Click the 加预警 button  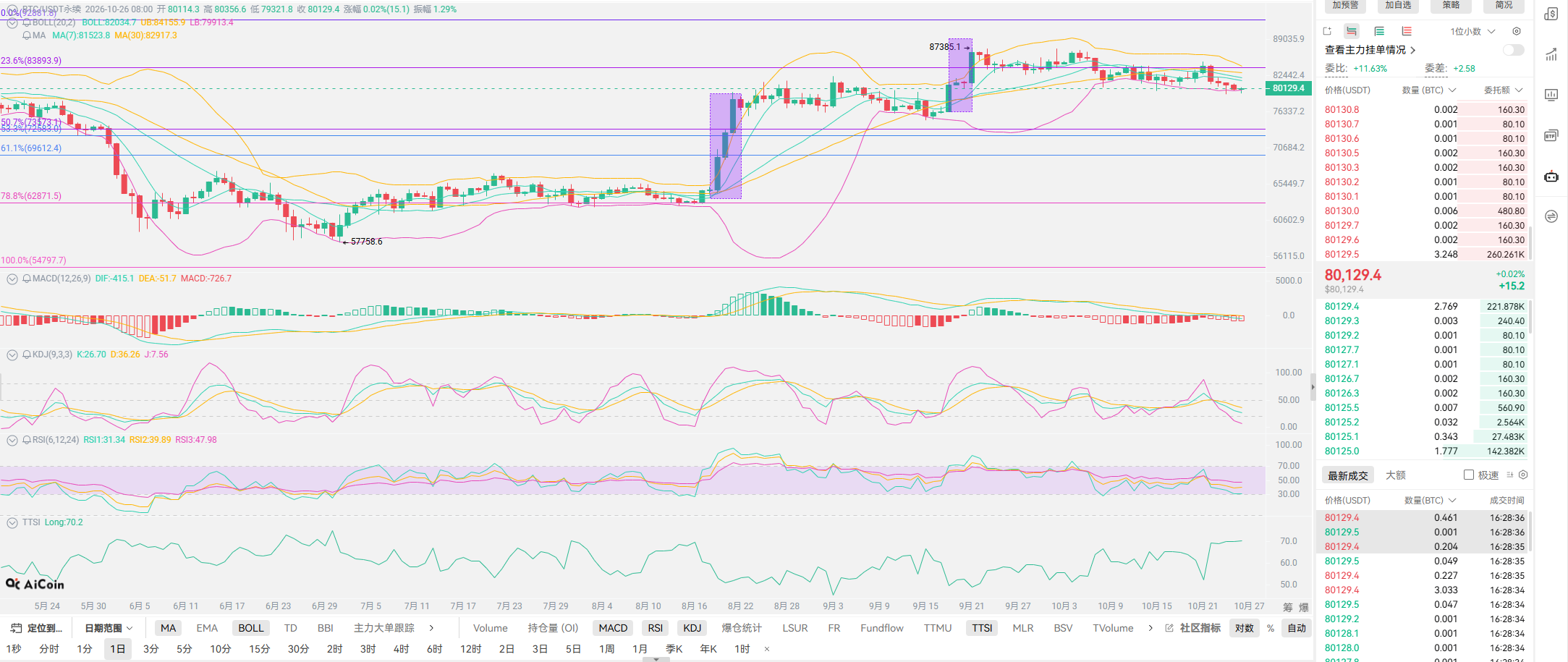(1346, 5)
